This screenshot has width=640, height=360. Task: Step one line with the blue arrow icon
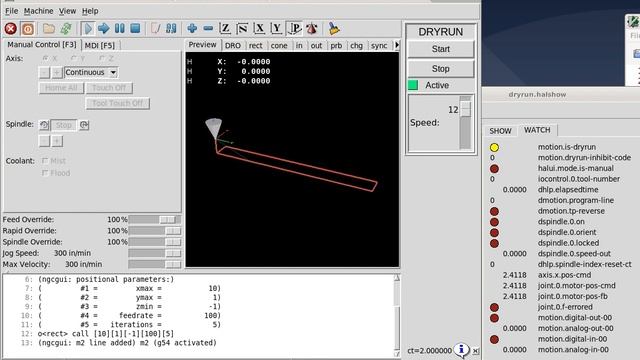point(104,29)
